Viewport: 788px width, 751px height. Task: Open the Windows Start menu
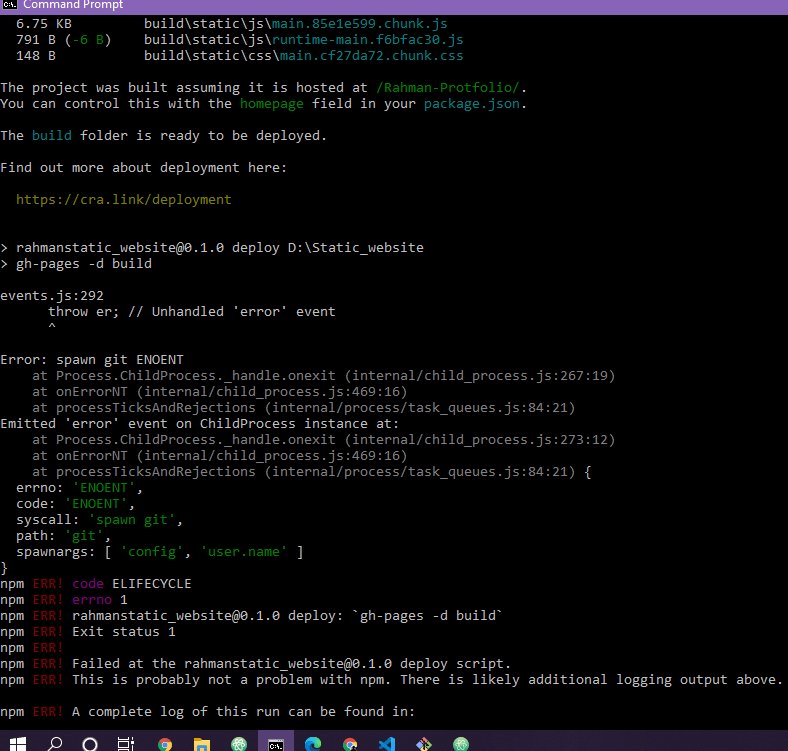point(18,744)
